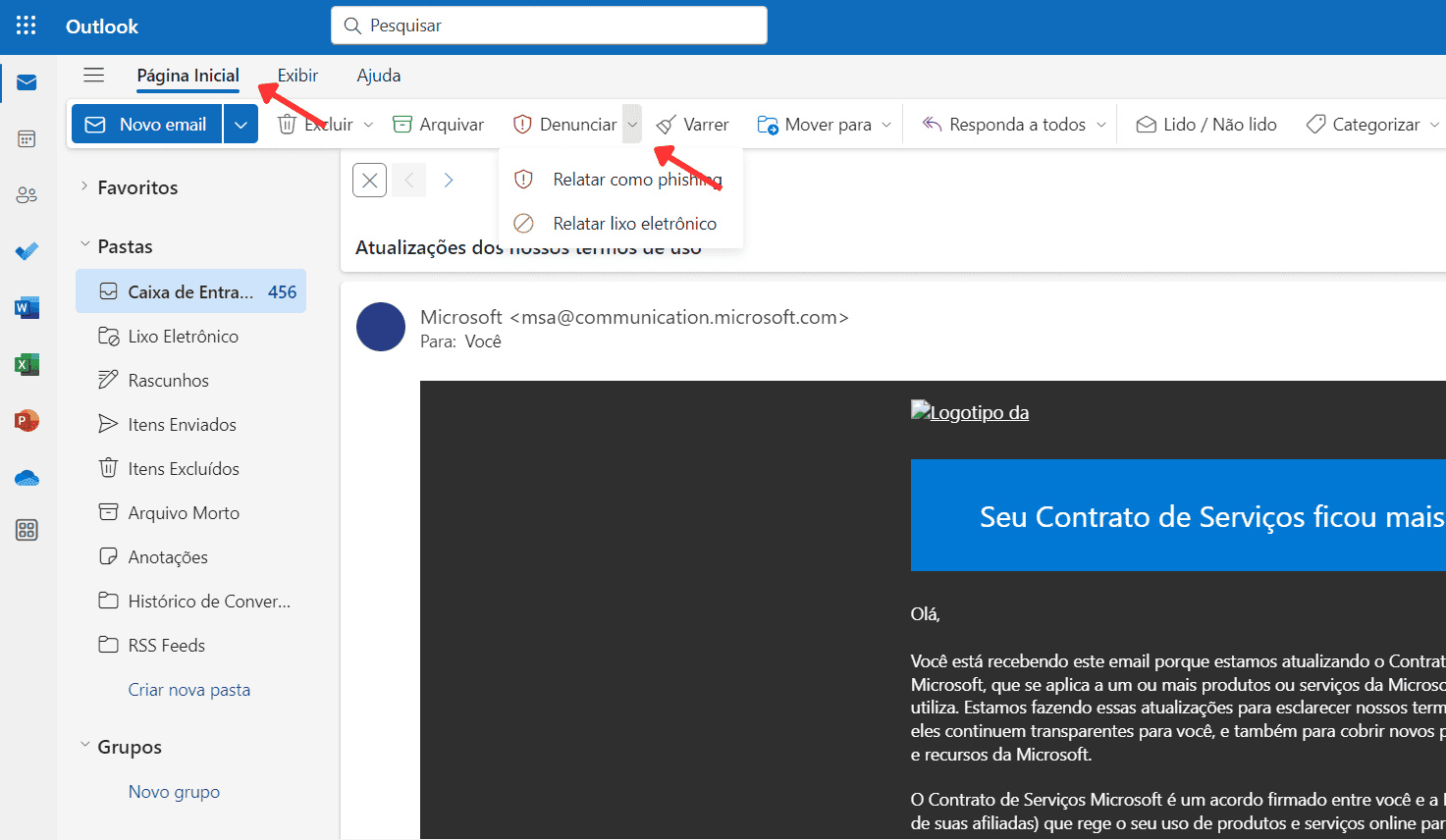Open Anotações folder

coord(190,556)
